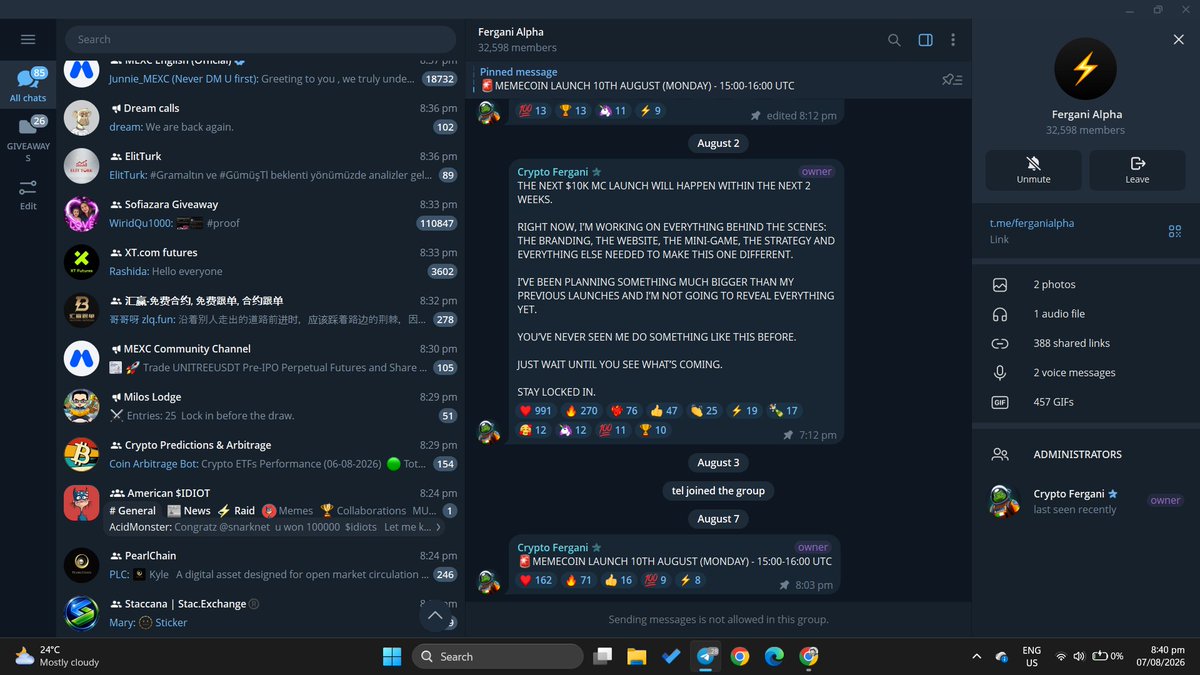The image size is (1200, 675).
Task: Close the group info panel
Action: point(1178,39)
